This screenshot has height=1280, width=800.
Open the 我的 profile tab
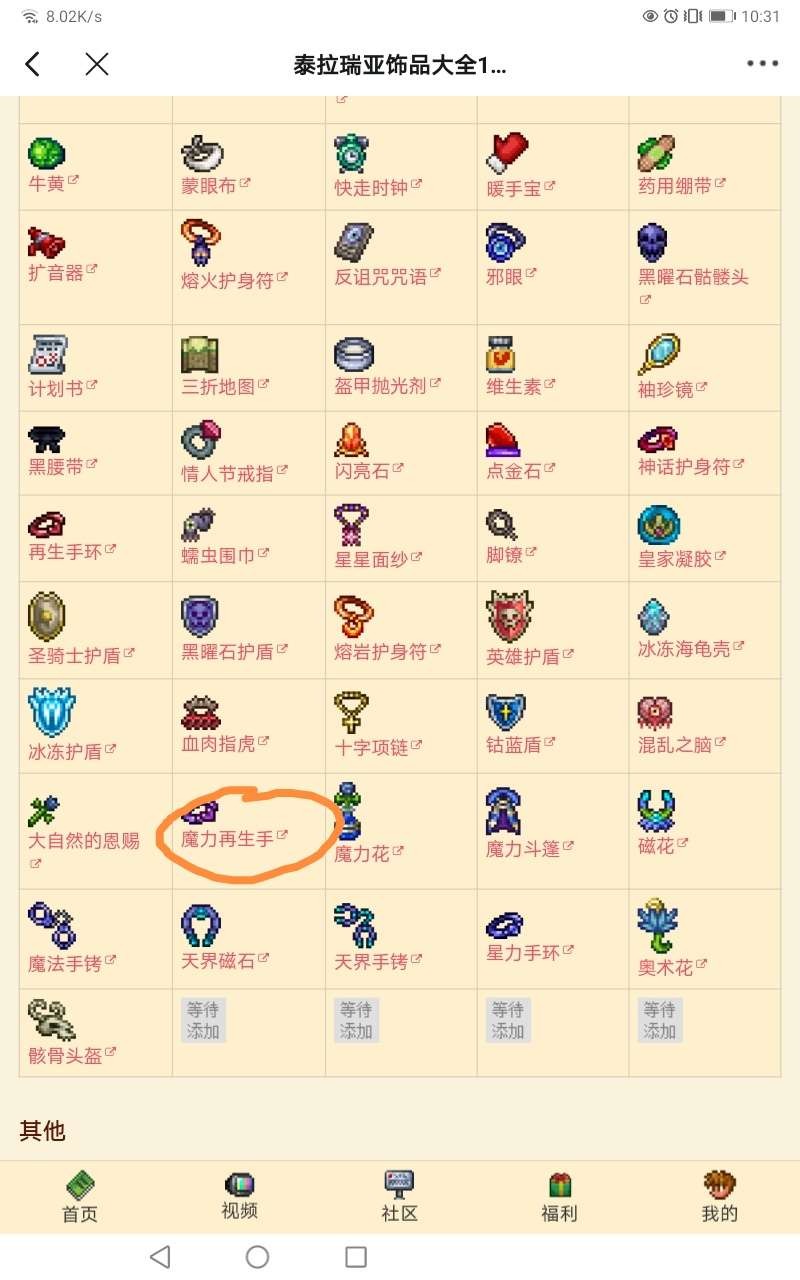(x=719, y=1197)
